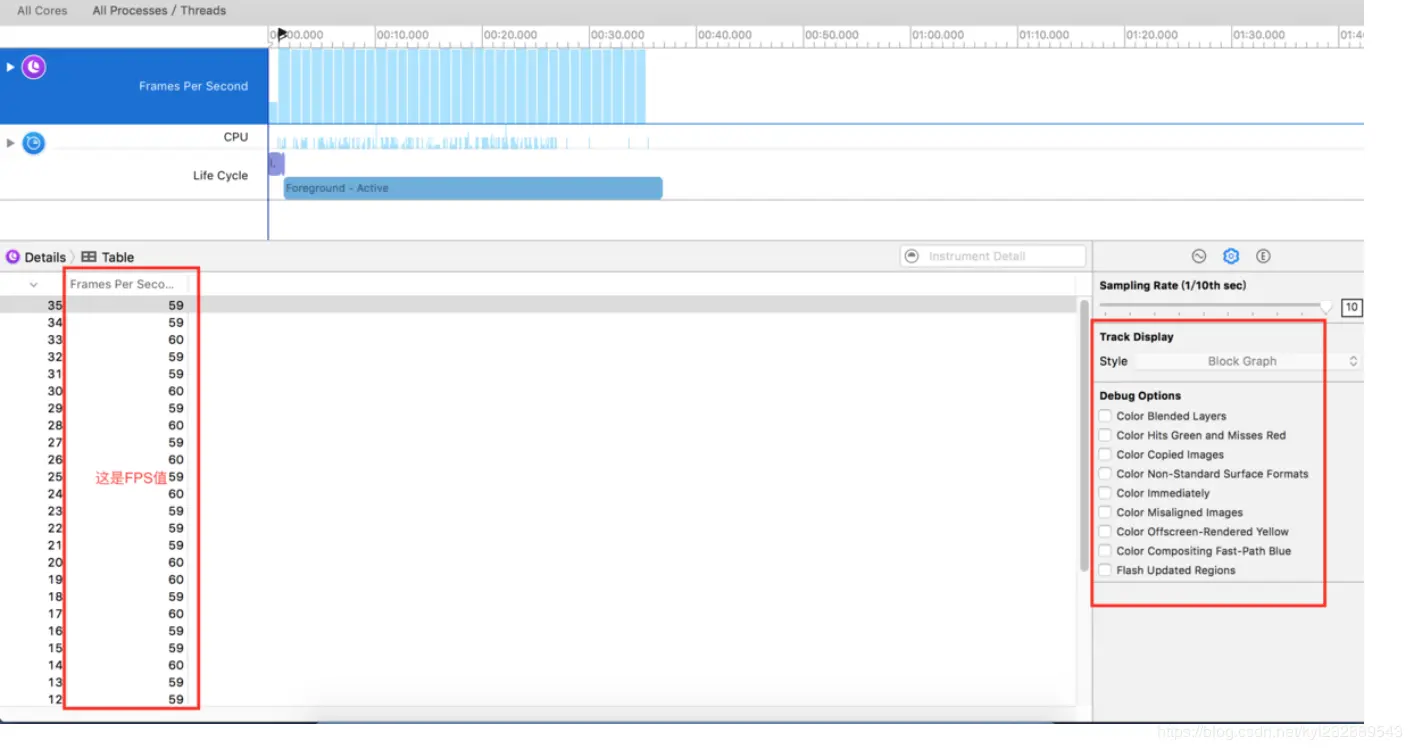Select table row 34
The image size is (1412, 750).
(538, 322)
